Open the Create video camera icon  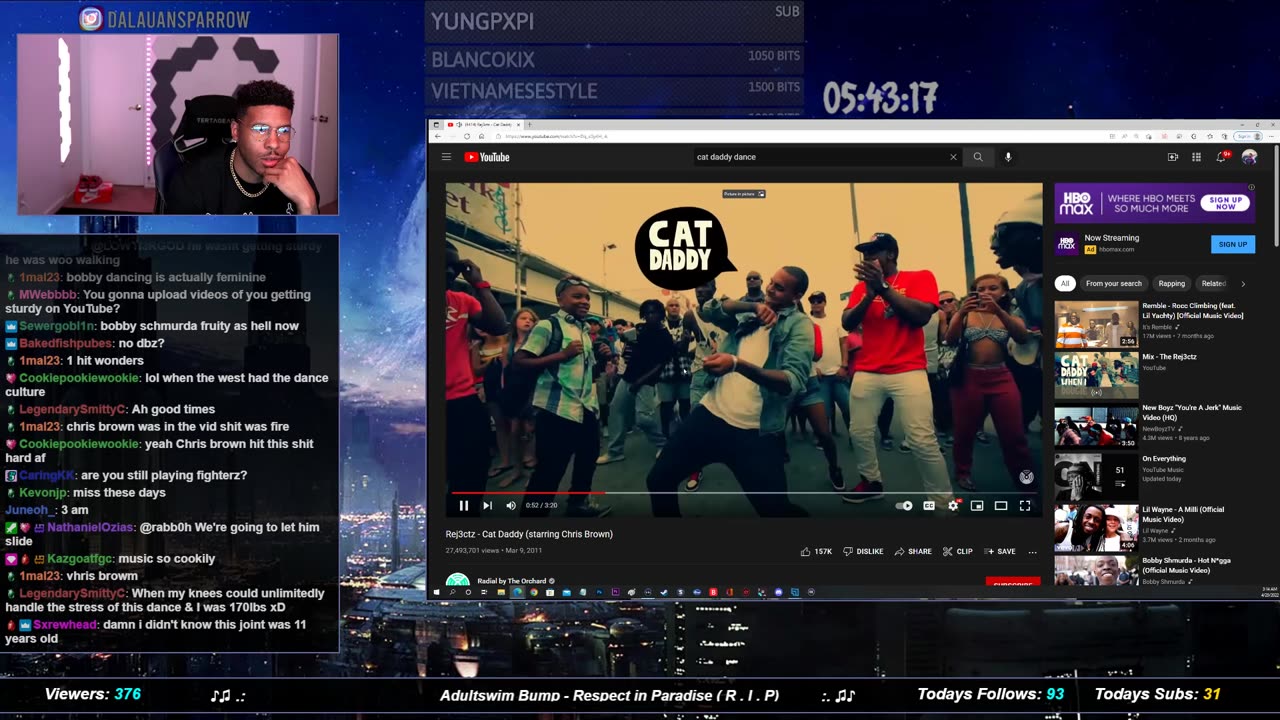click(1173, 157)
